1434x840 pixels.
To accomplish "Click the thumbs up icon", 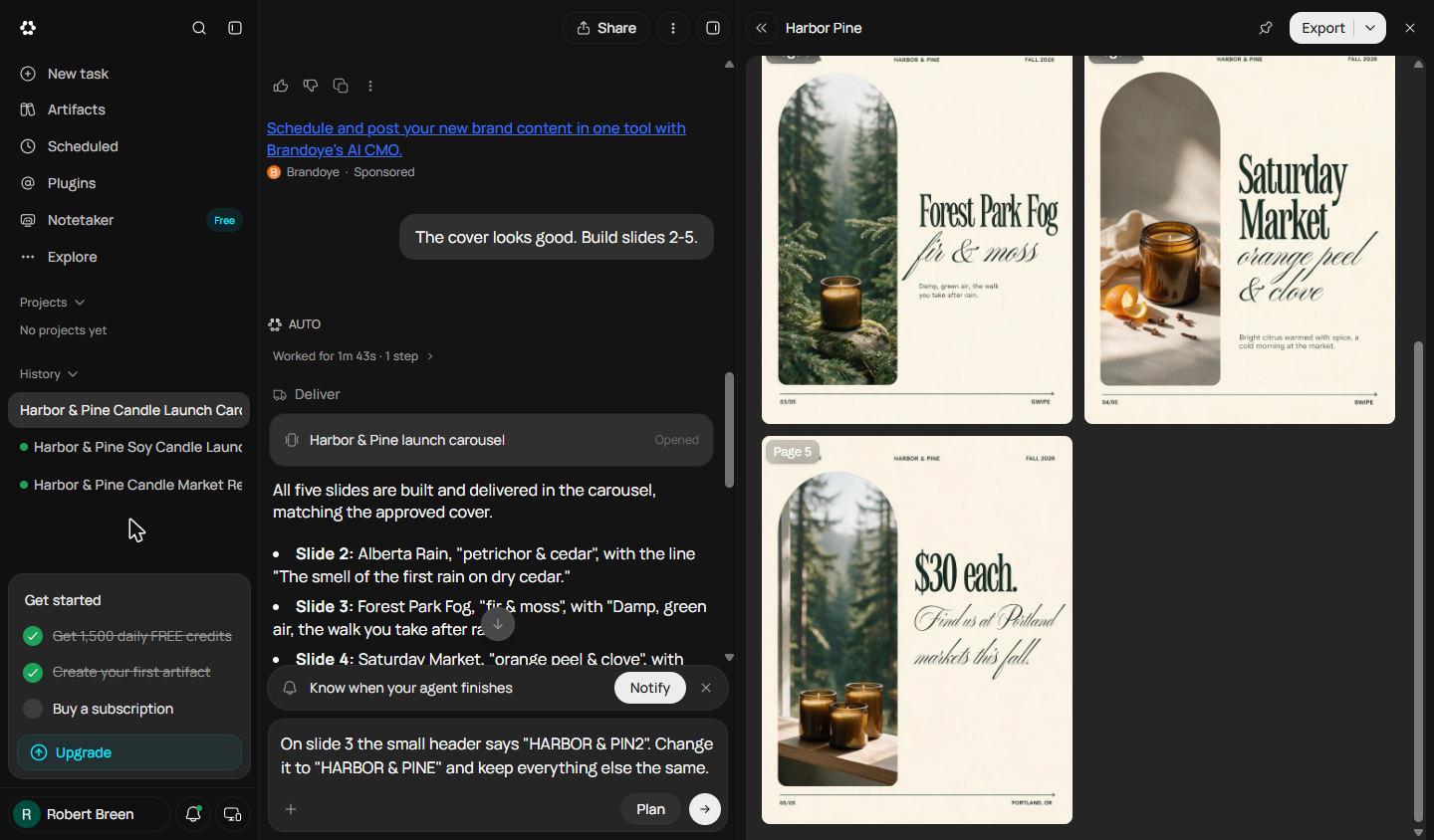I will point(281,86).
